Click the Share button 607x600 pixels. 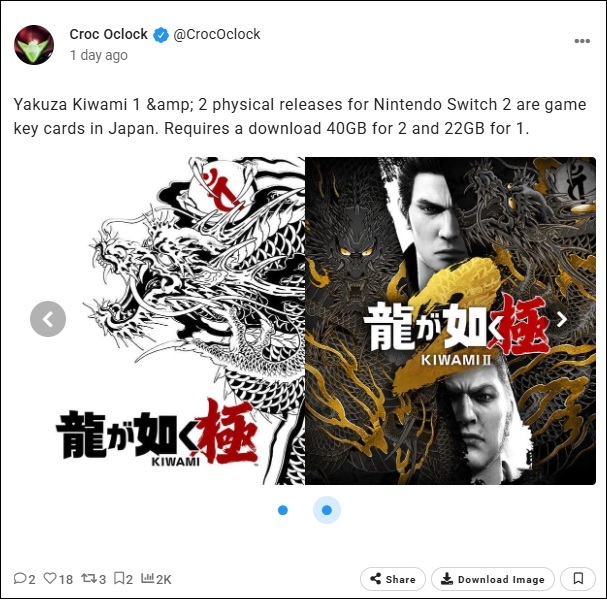point(393,579)
